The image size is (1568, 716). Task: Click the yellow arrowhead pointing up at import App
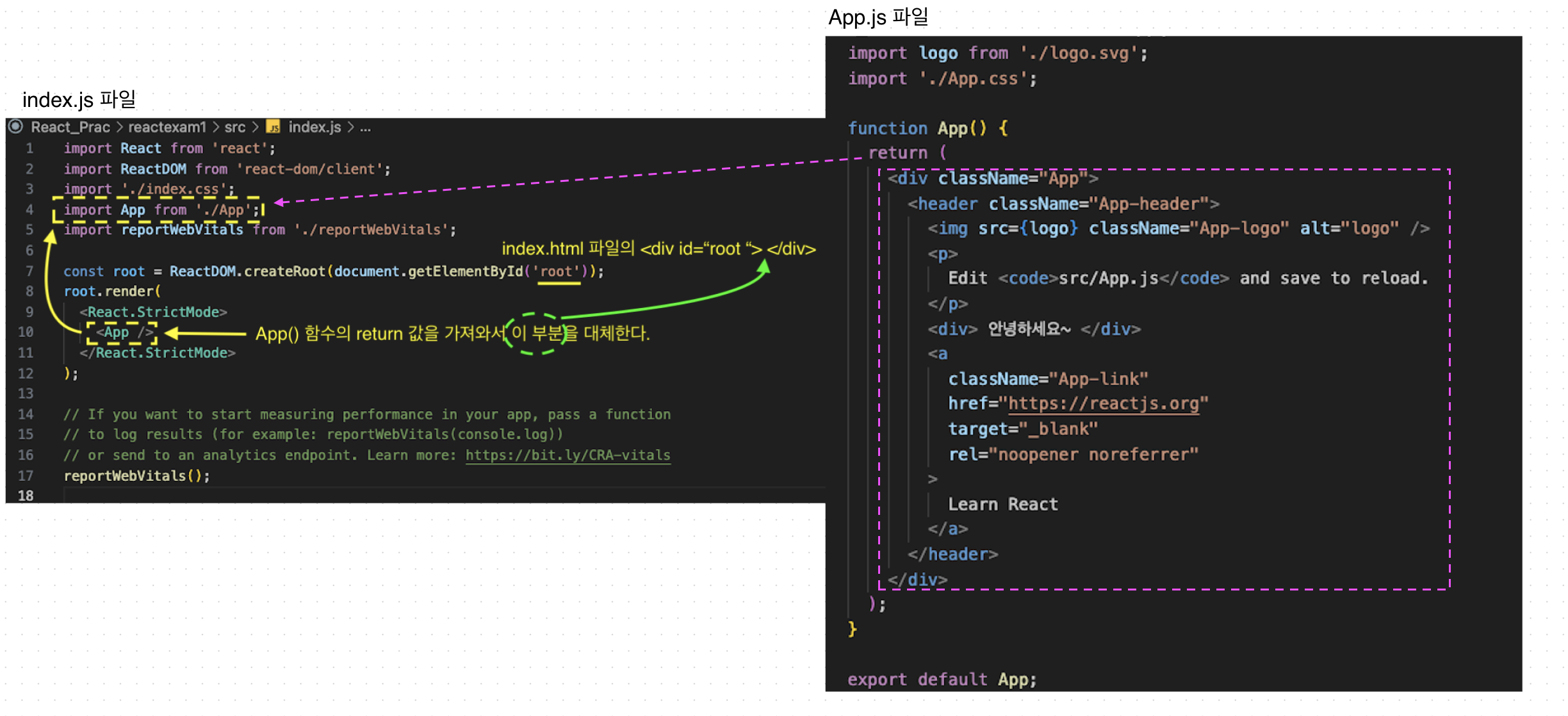pos(50,237)
